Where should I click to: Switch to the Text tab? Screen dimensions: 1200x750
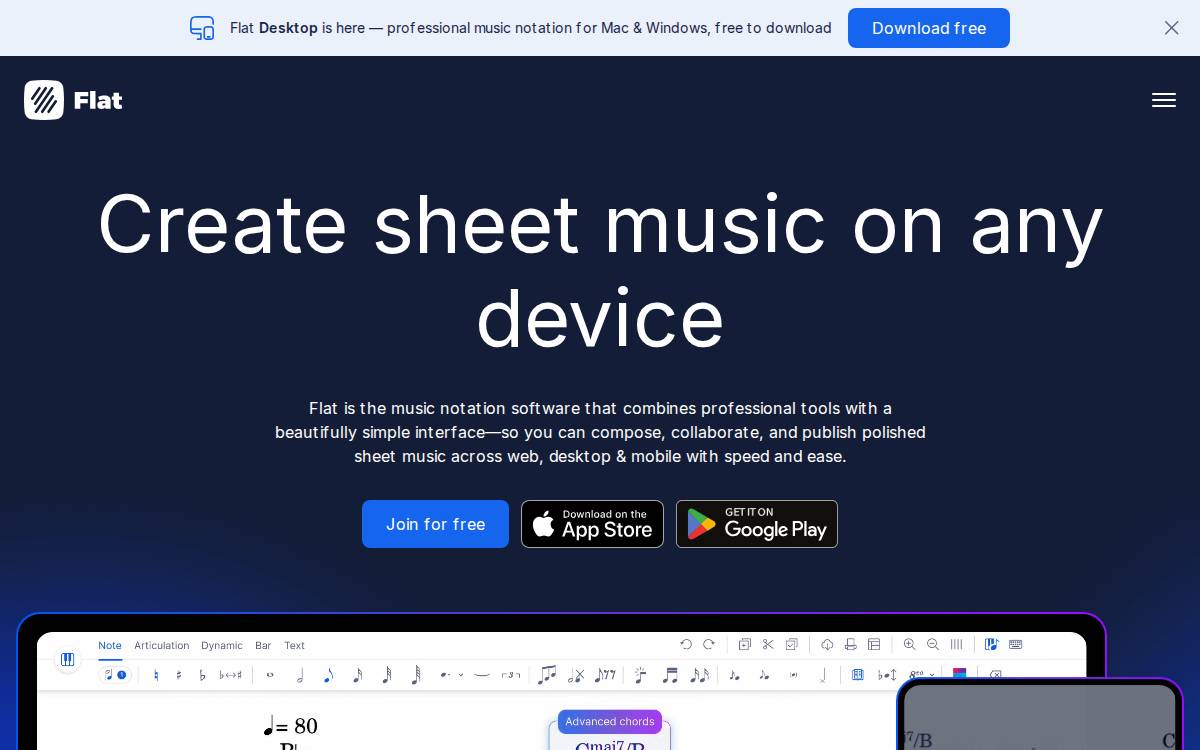click(294, 645)
